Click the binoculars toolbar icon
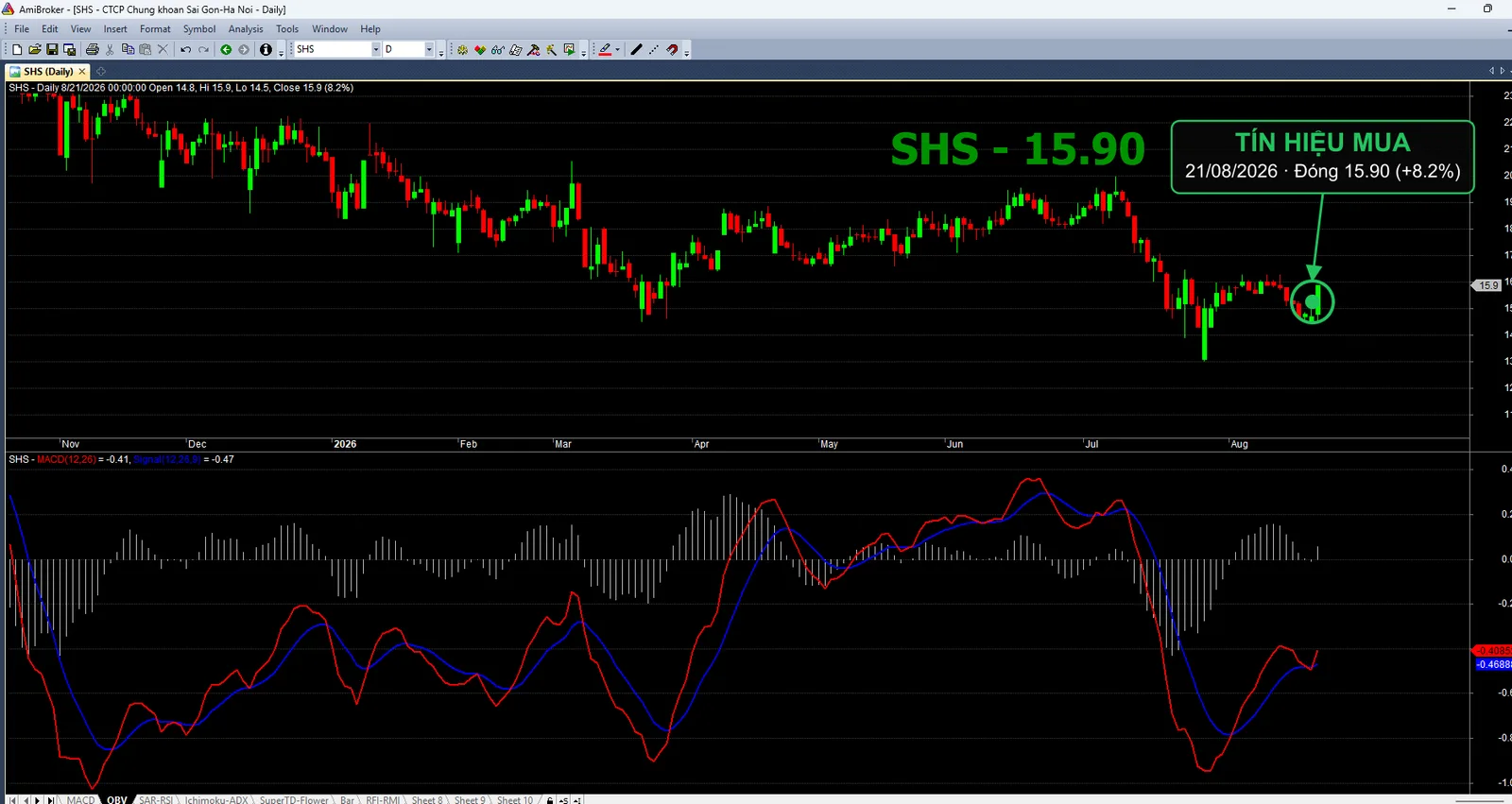The image size is (1512, 804). point(498,49)
